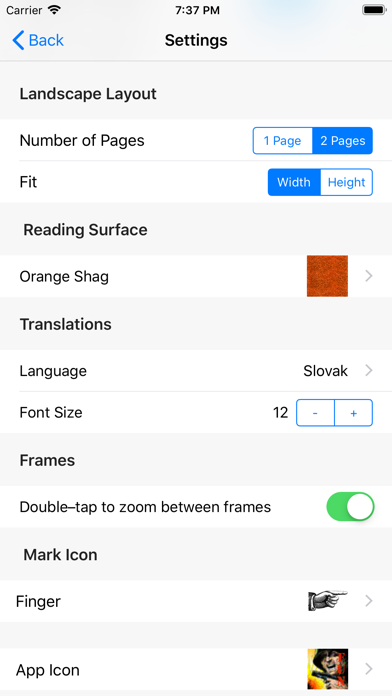Tap the Wi-Fi signal icon
392x696 pixels.
coord(54,10)
